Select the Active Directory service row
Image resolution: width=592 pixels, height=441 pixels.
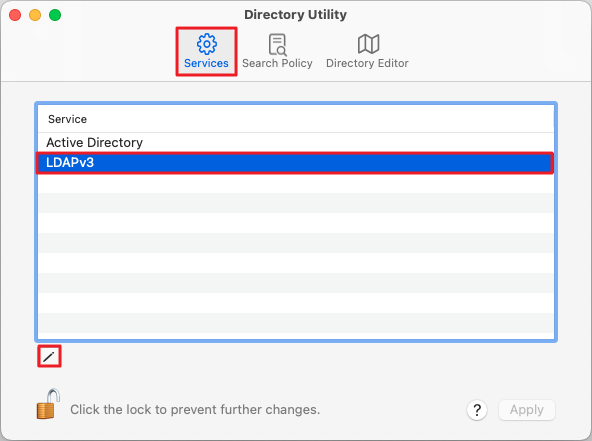[296, 143]
